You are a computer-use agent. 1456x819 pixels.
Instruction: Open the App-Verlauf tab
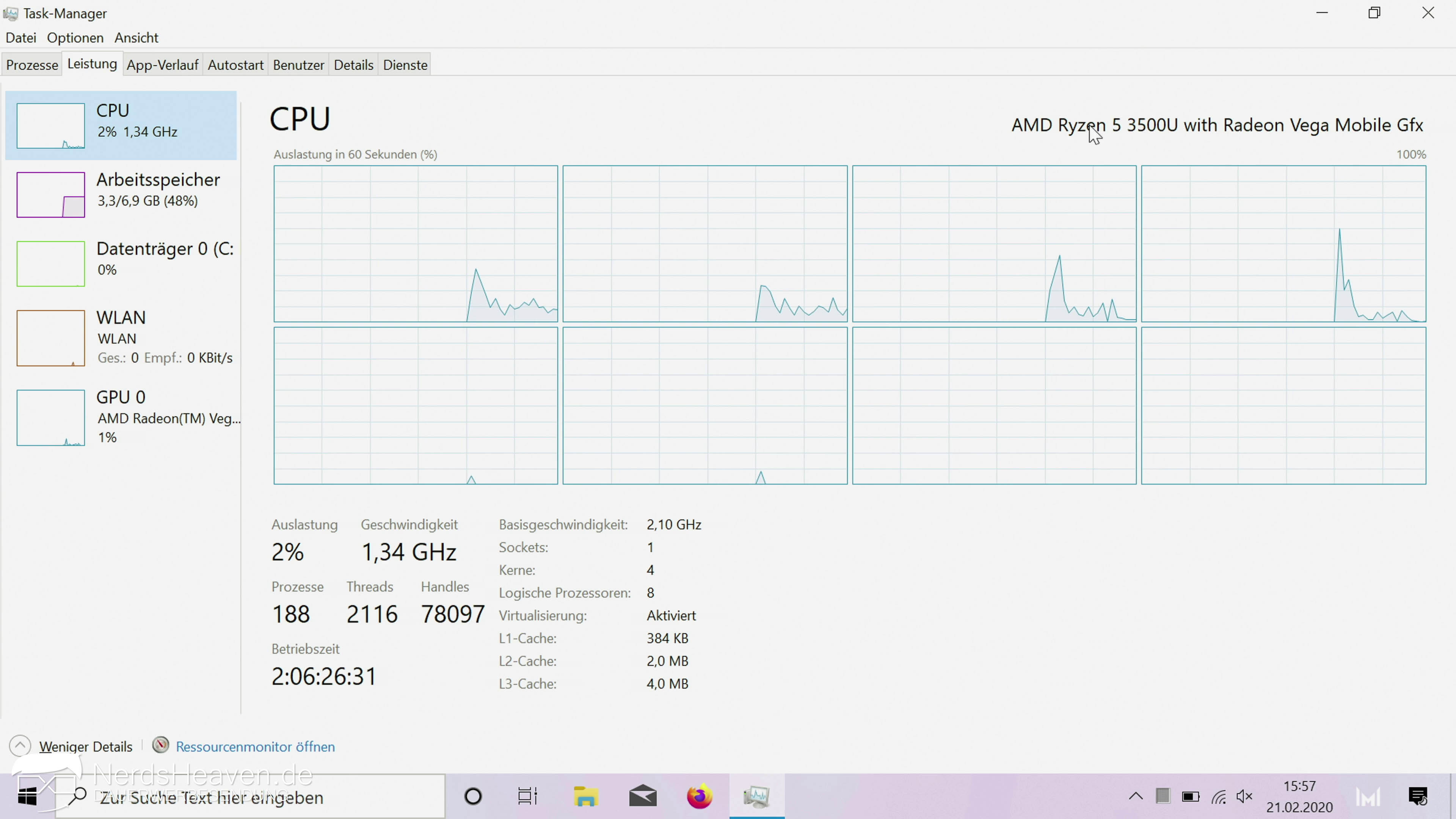pyautogui.click(x=162, y=65)
